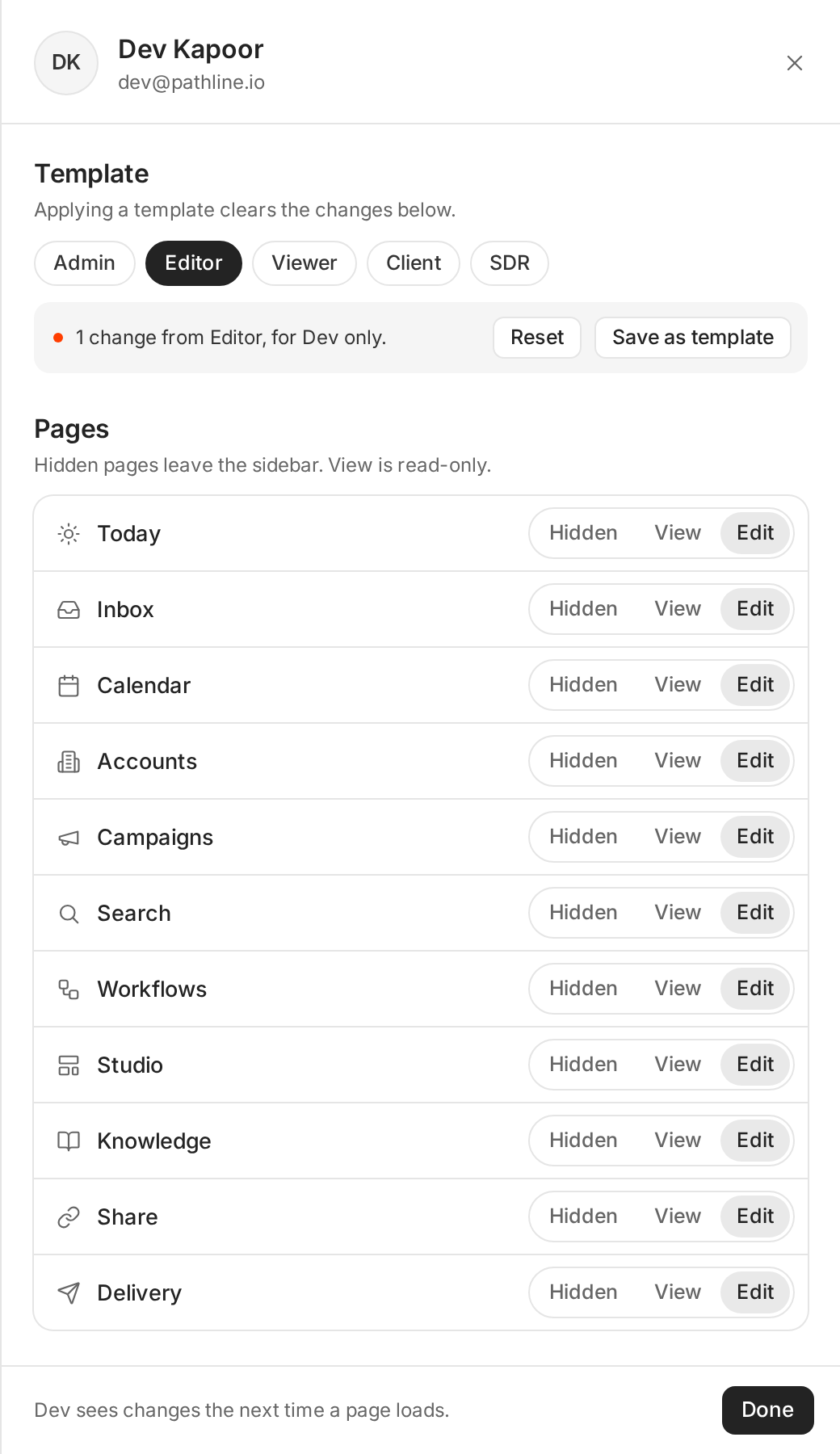Apply the Admin template
840x1454 pixels.
coord(85,263)
